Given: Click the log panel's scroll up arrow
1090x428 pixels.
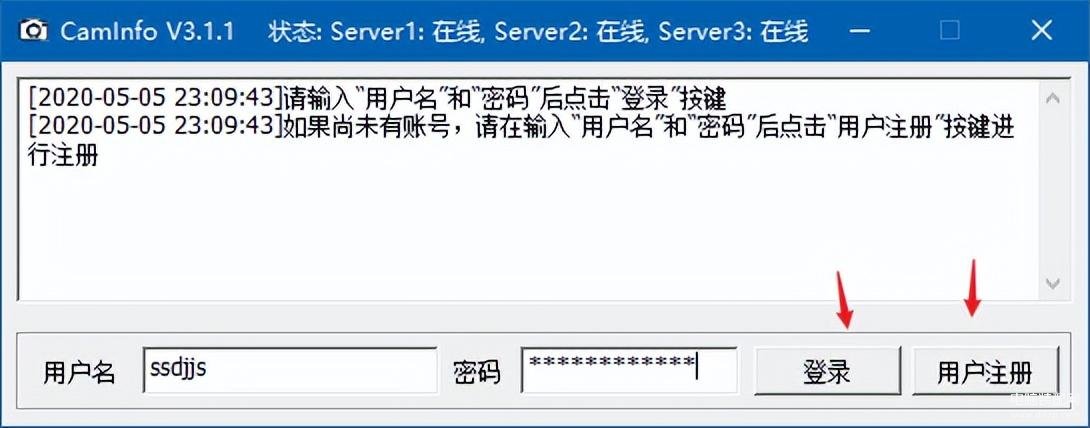Looking at the screenshot, I should point(1052,98).
